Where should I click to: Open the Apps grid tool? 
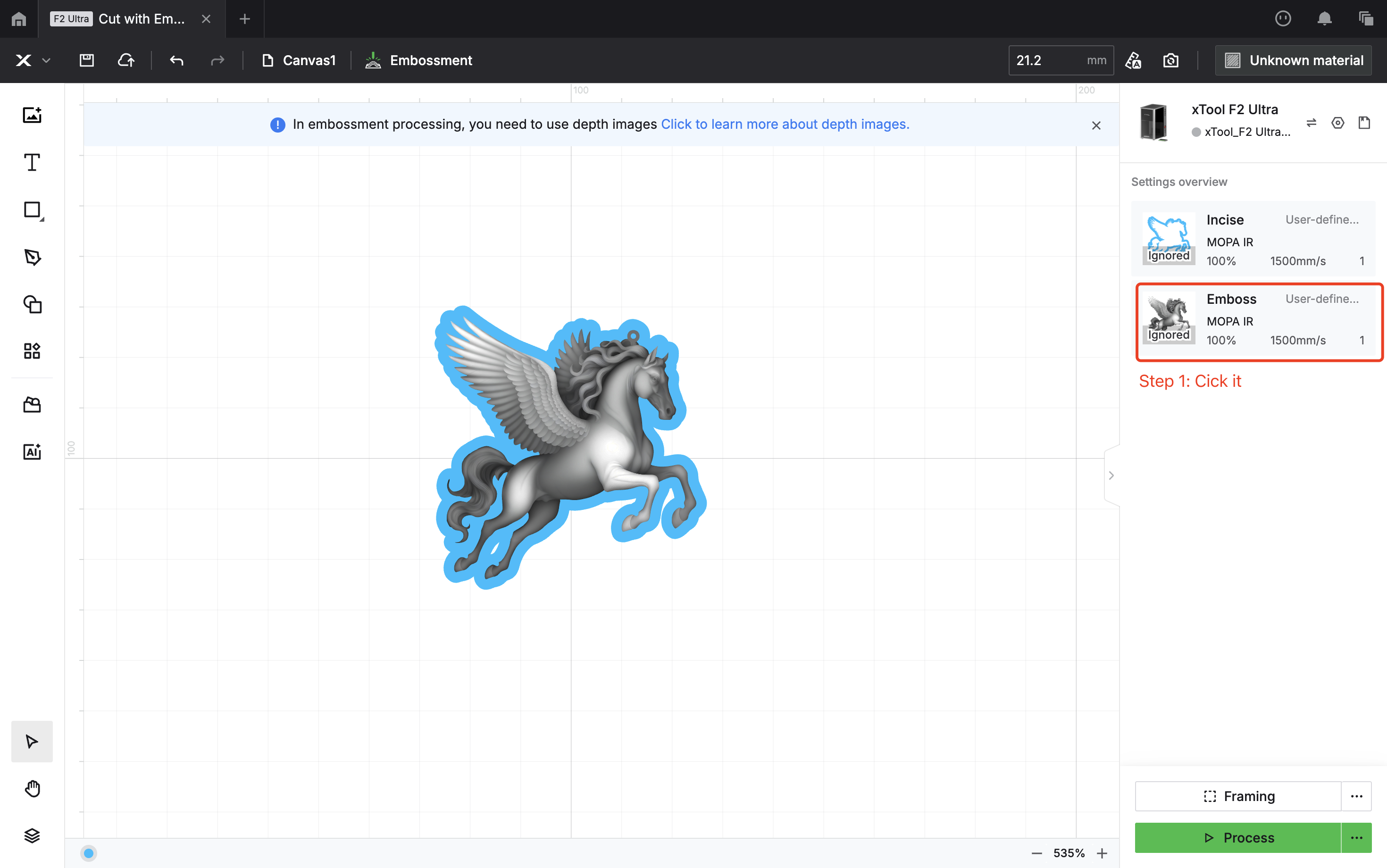tap(32, 351)
